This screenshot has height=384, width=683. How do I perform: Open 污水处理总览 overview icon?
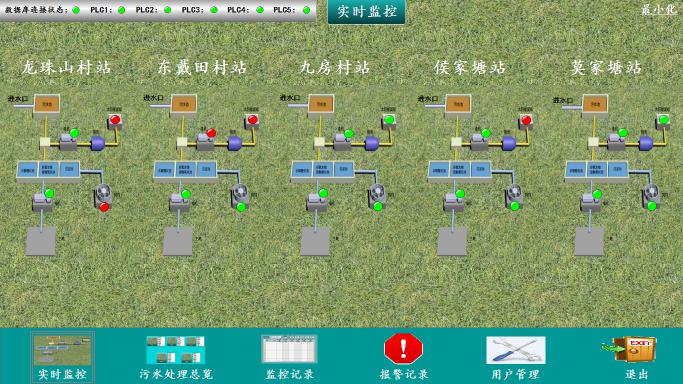[176, 350]
